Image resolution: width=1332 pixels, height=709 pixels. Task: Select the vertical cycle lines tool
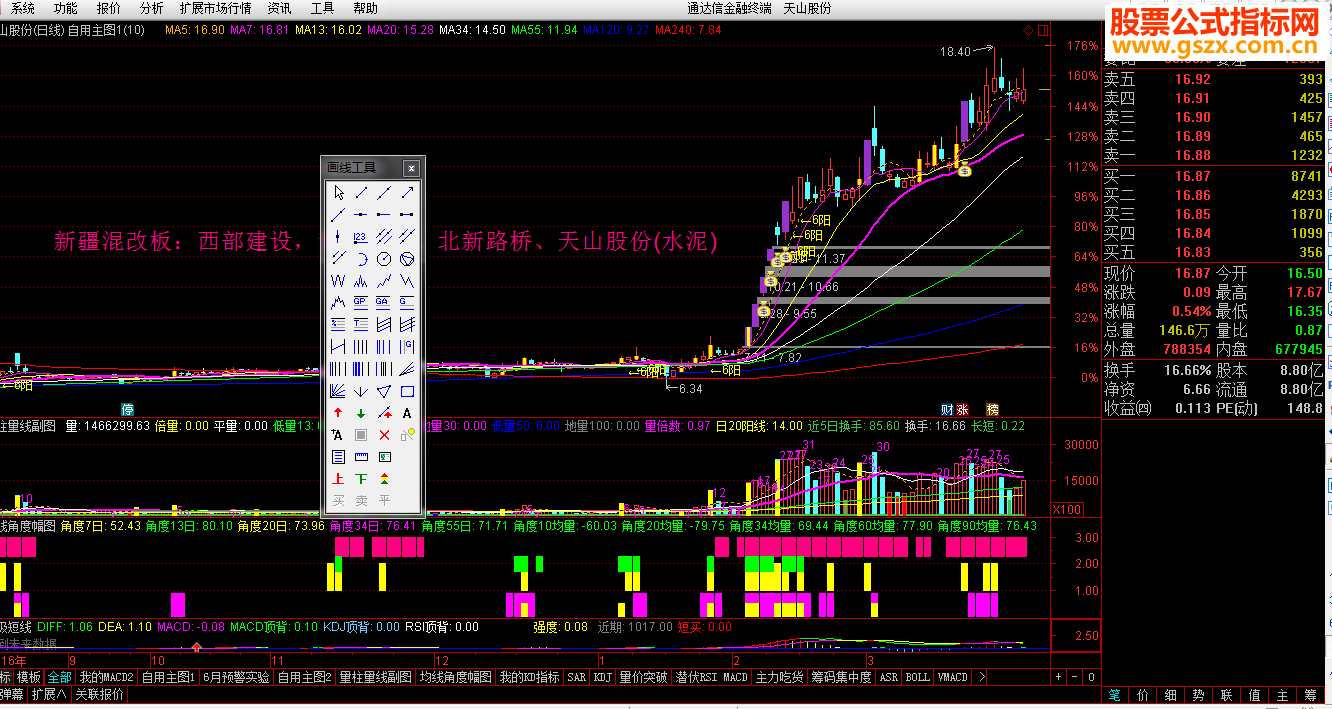pyautogui.click(x=361, y=346)
